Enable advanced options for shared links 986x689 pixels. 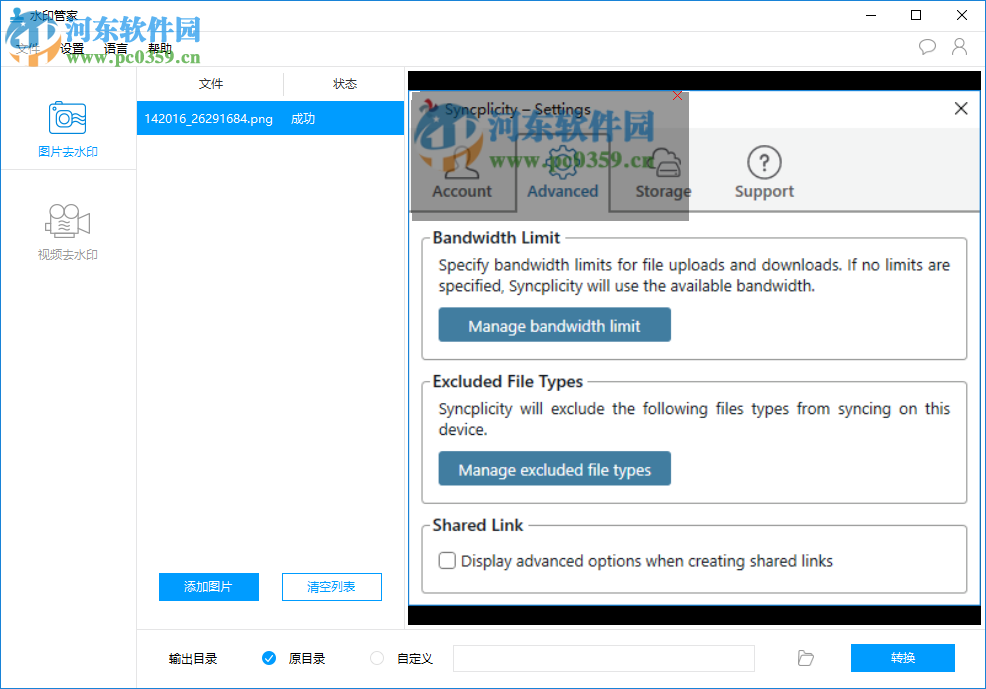coord(447,561)
